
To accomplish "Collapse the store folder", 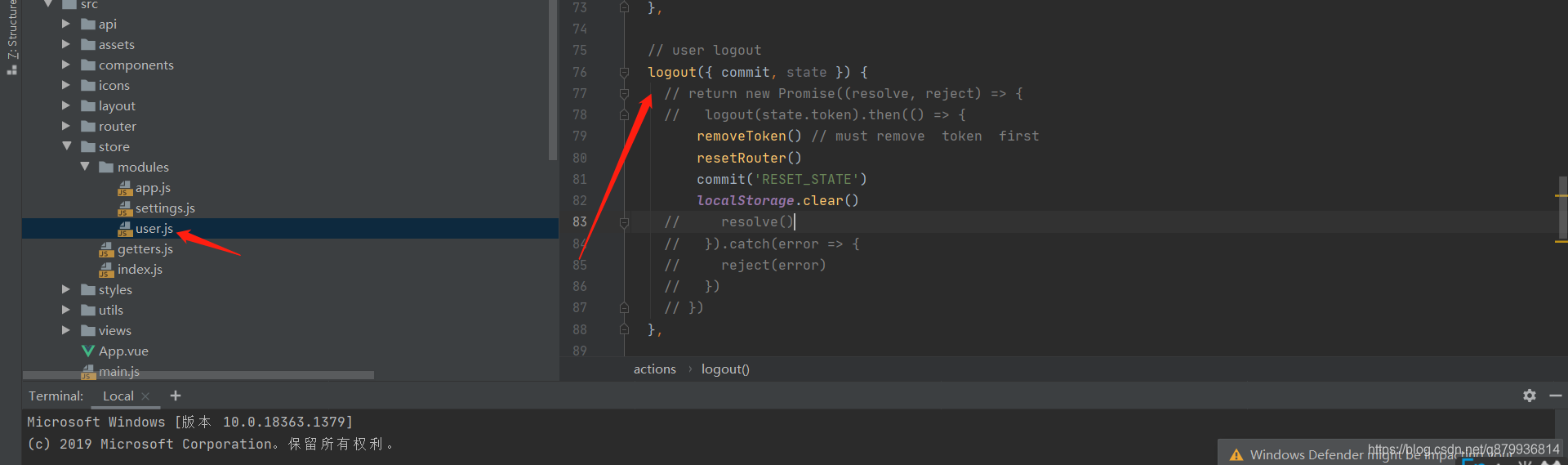I will [x=66, y=146].
